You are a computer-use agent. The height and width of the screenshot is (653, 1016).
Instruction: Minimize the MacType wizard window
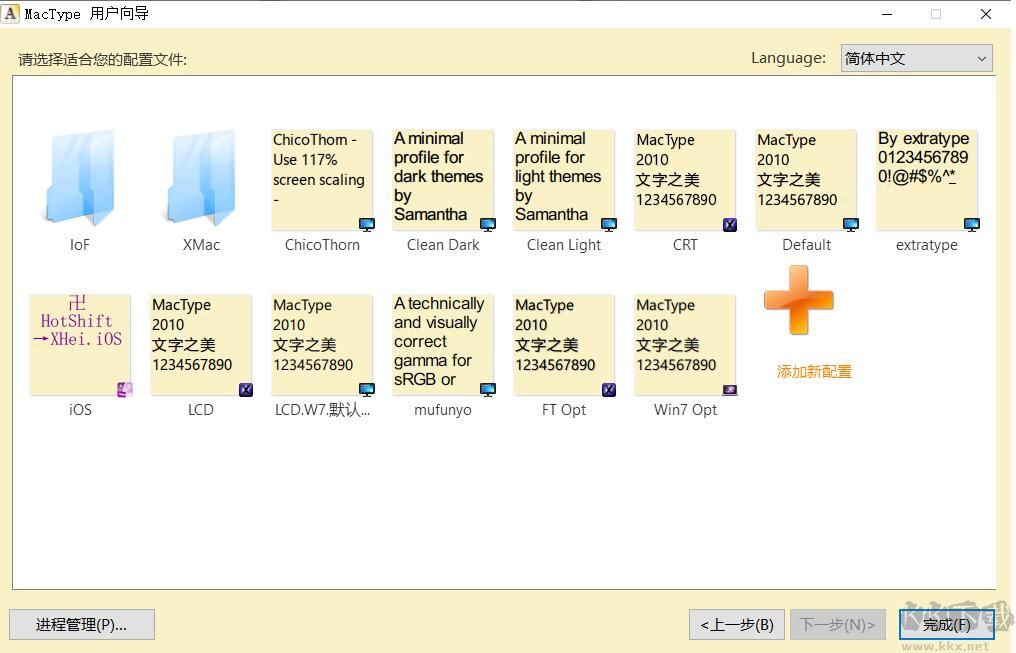[887, 14]
